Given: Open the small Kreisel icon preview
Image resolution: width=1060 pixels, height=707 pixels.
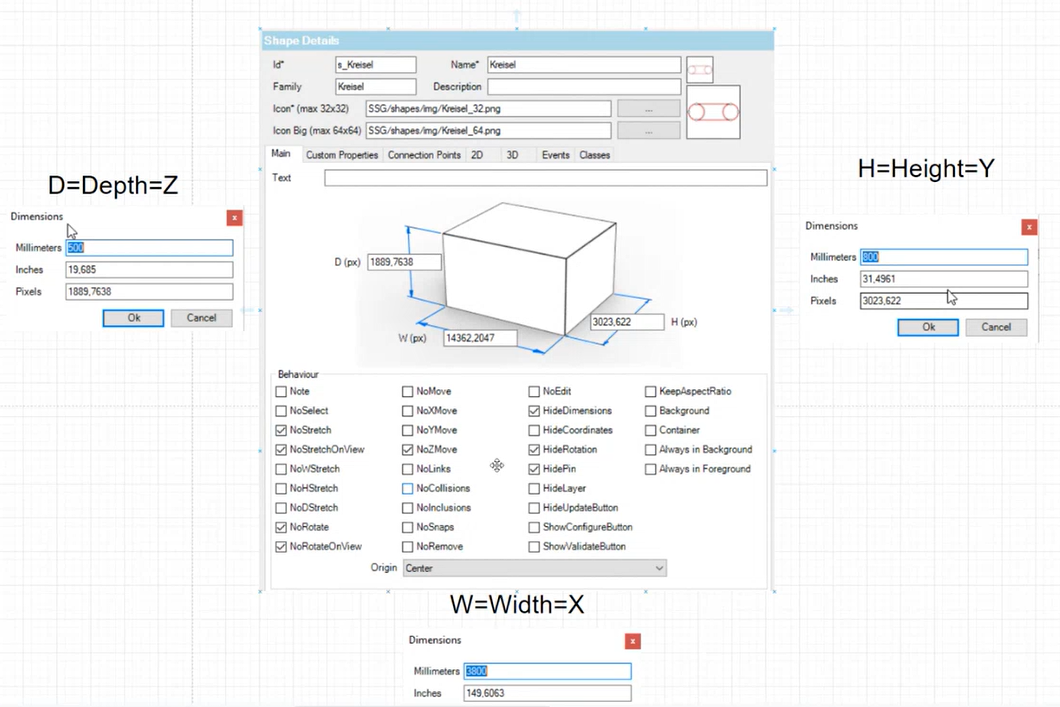Looking at the screenshot, I should pyautogui.click(x=700, y=70).
